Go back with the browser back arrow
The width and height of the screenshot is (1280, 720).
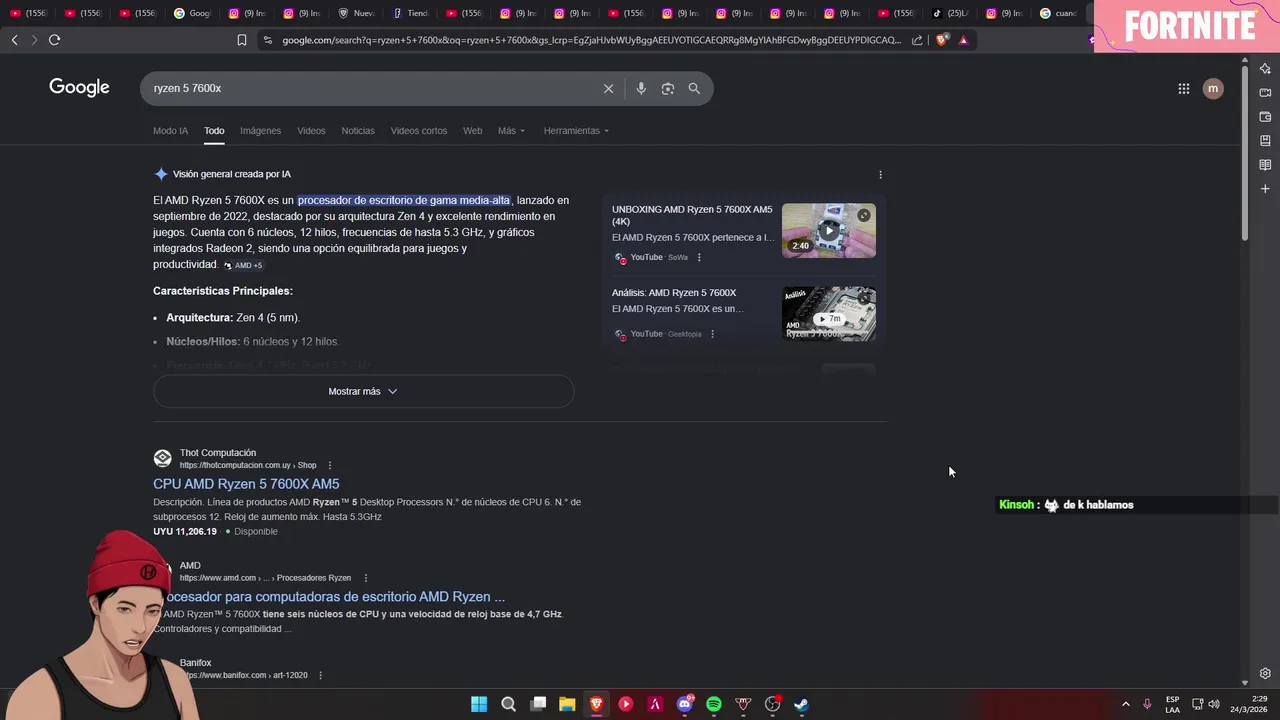click(14, 40)
